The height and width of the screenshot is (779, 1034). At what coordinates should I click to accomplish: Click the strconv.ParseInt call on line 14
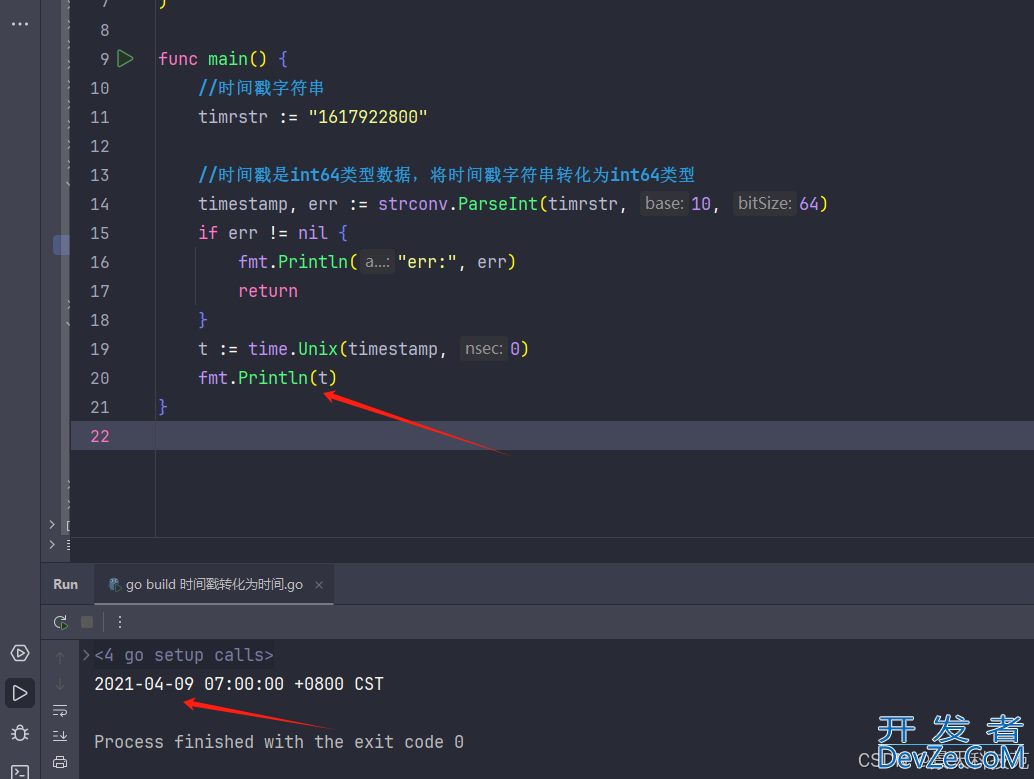click(458, 204)
